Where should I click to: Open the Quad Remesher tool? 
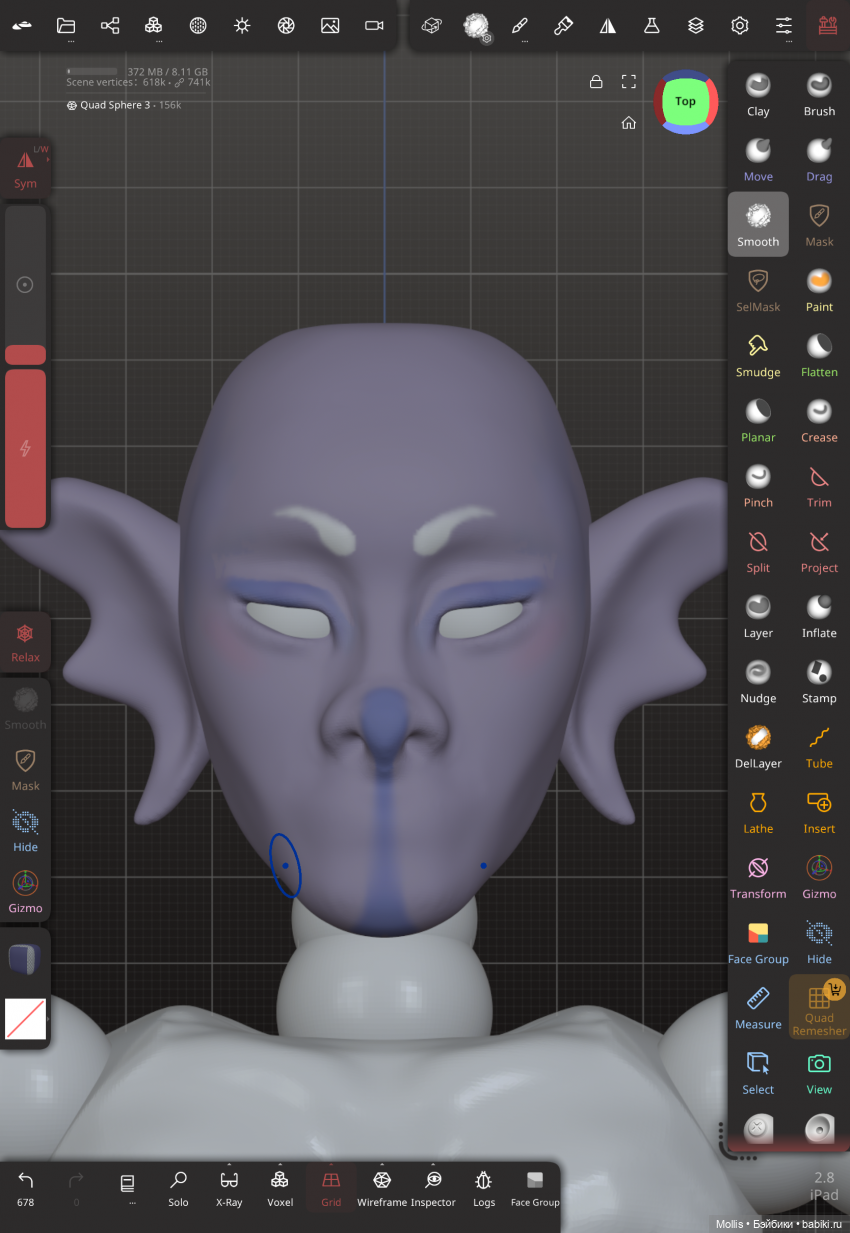819,1007
